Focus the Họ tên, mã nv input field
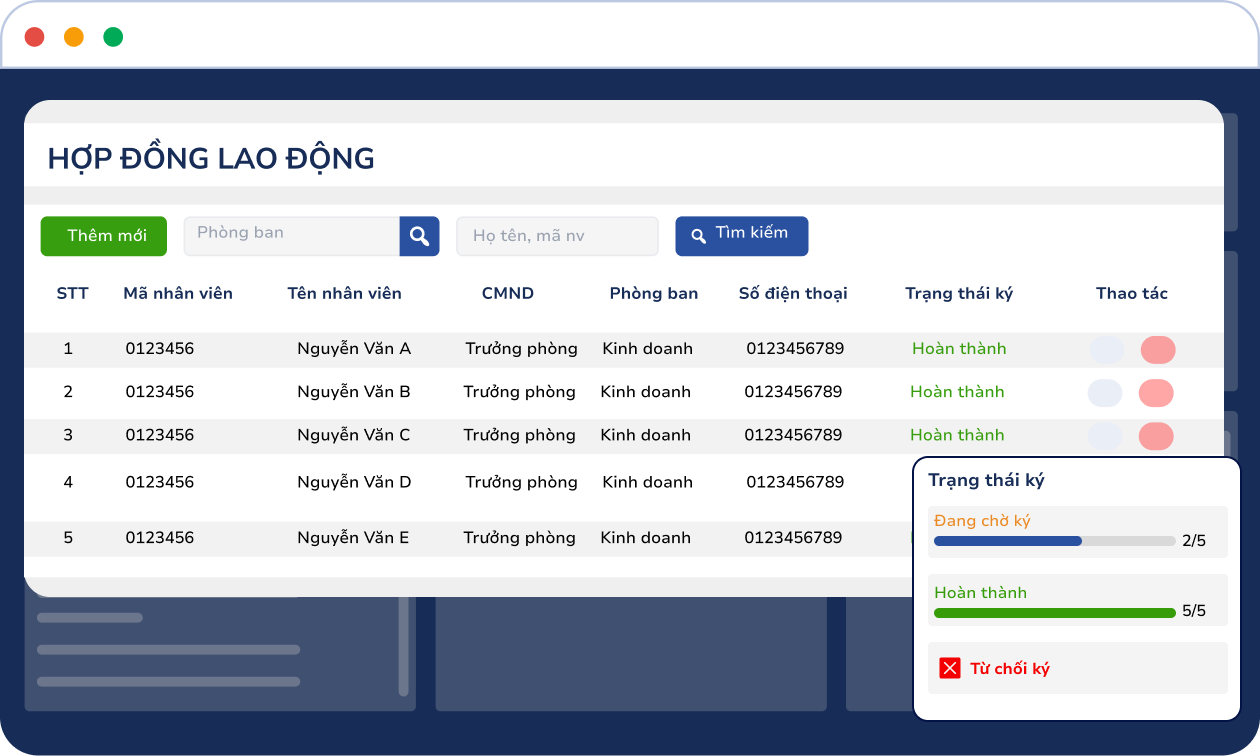1260x756 pixels. point(557,237)
